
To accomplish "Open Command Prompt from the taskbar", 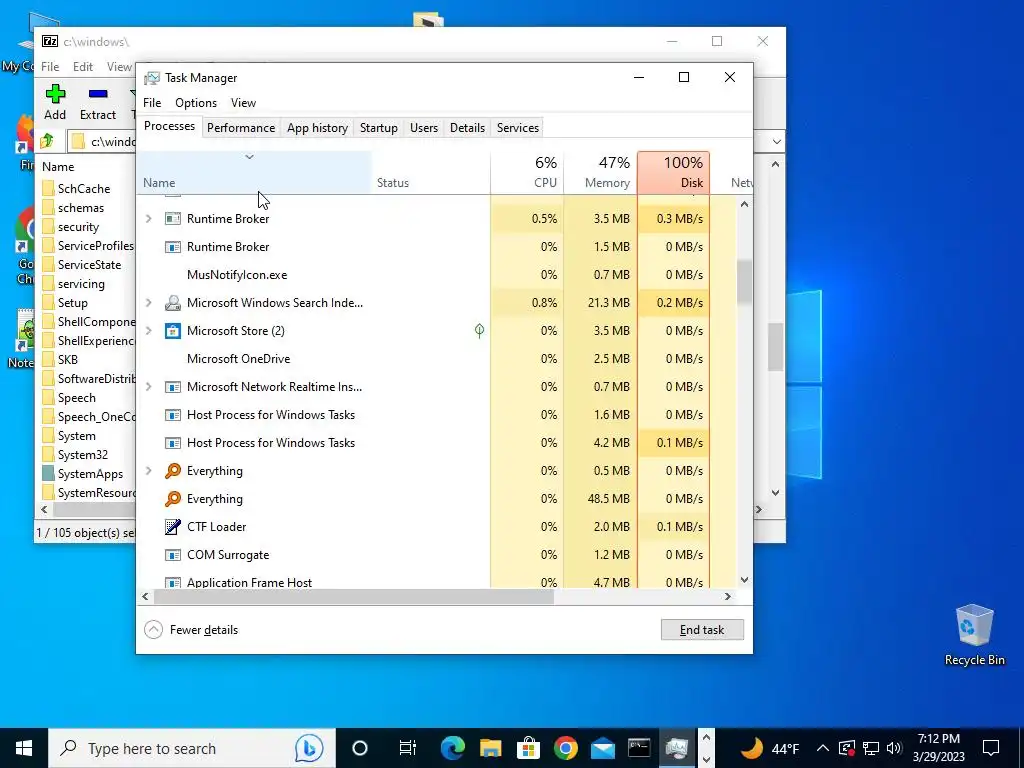I will pos(639,748).
